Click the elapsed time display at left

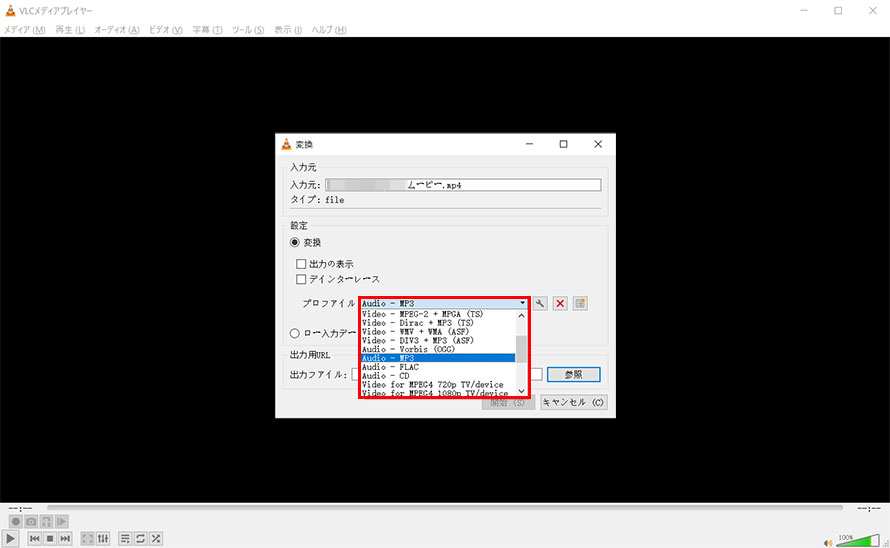[21, 508]
